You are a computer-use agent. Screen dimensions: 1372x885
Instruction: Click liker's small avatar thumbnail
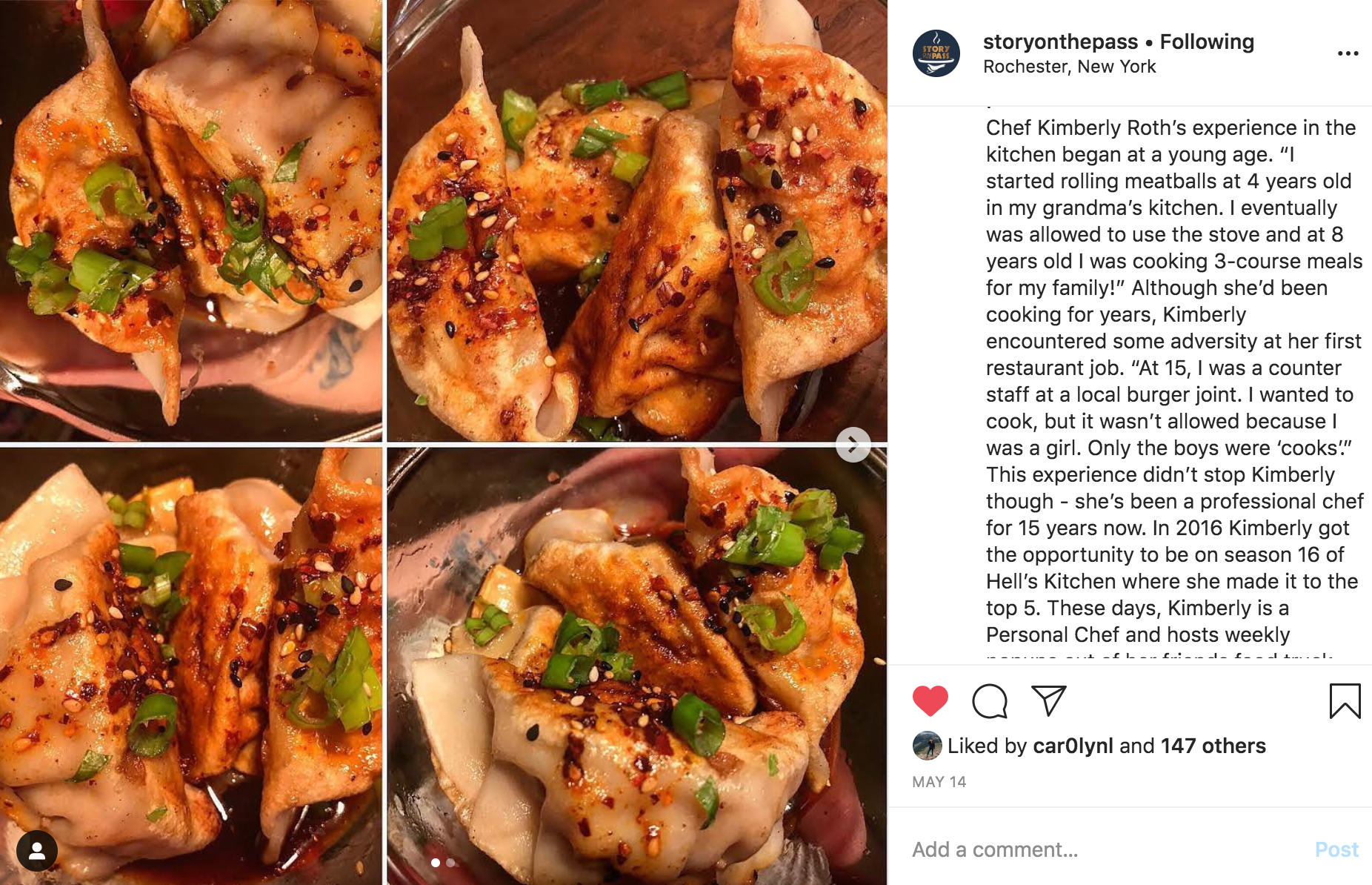pos(927,746)
